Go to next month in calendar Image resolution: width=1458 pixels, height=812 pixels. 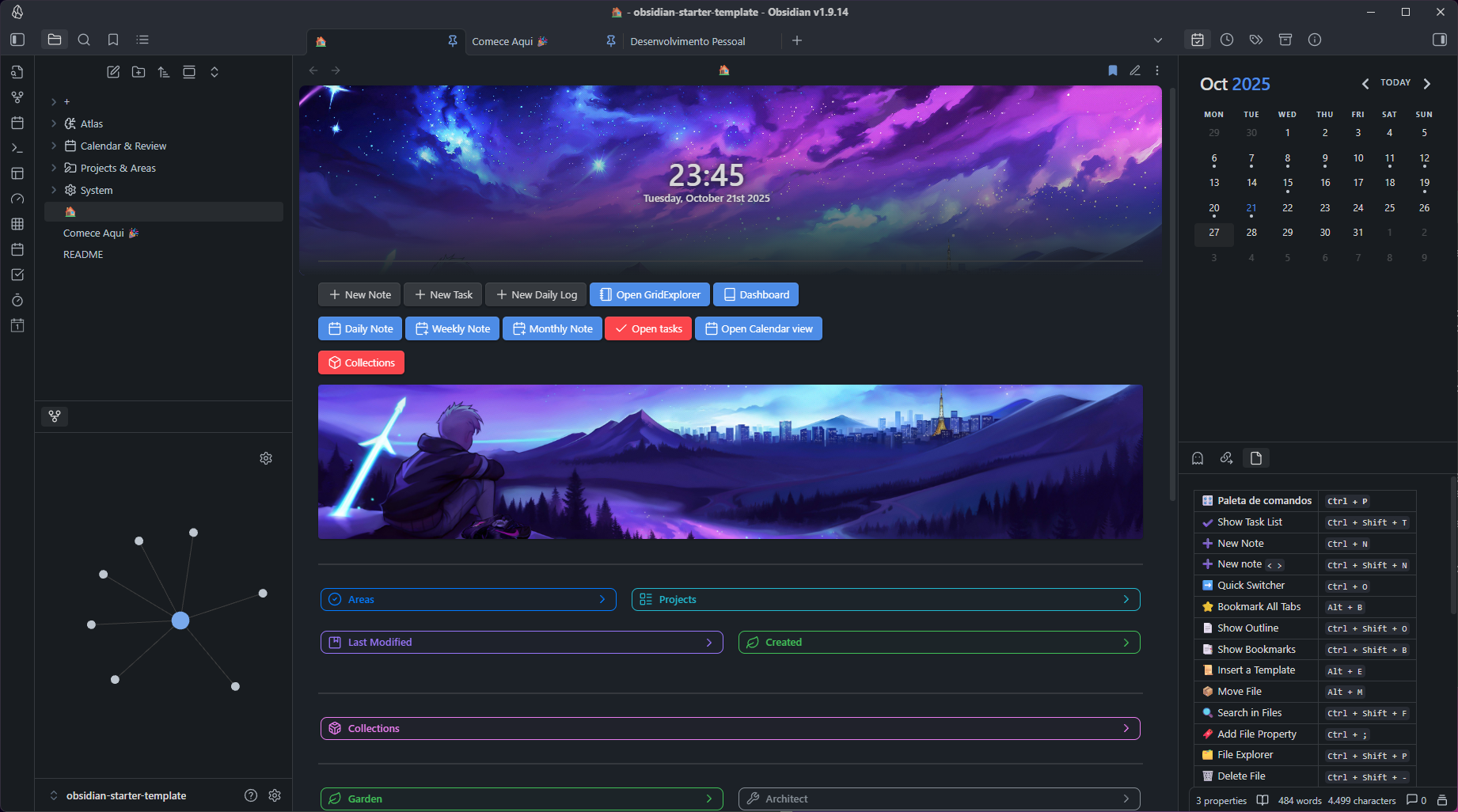[x=1427, y=83]
